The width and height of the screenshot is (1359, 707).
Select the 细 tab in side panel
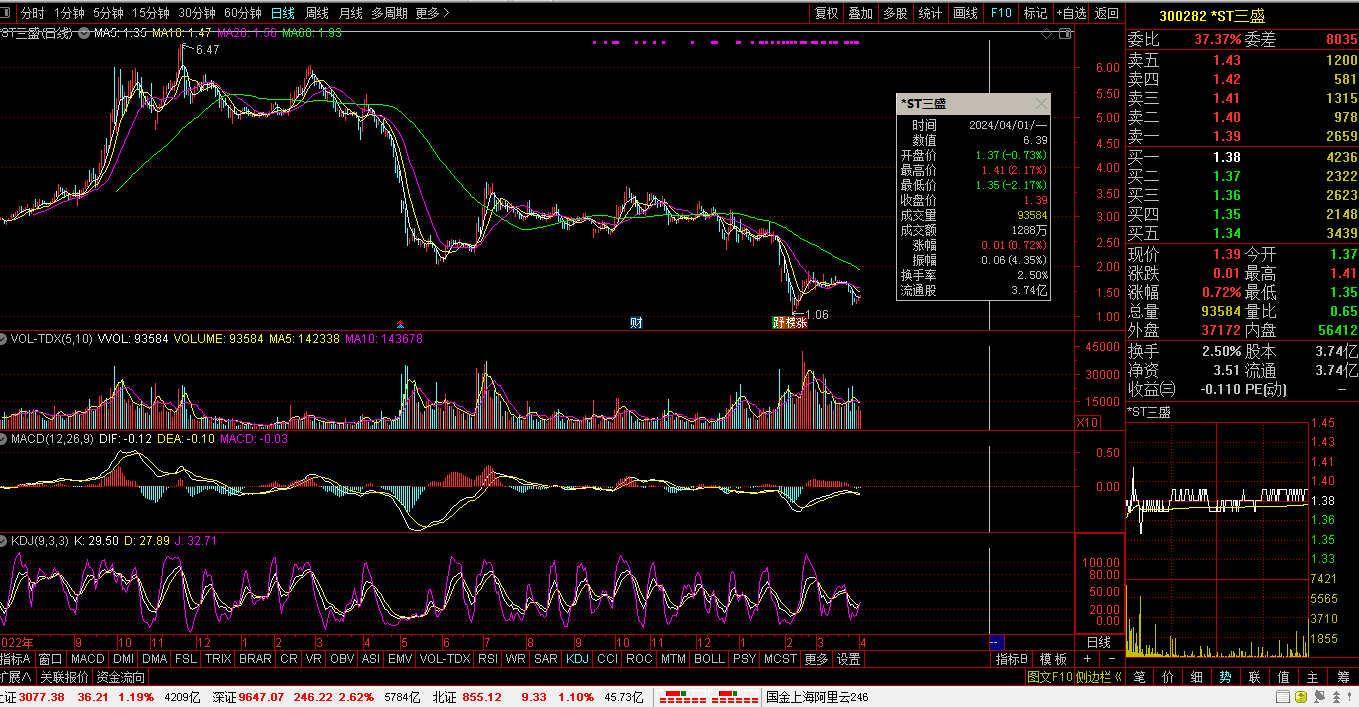1197,677
